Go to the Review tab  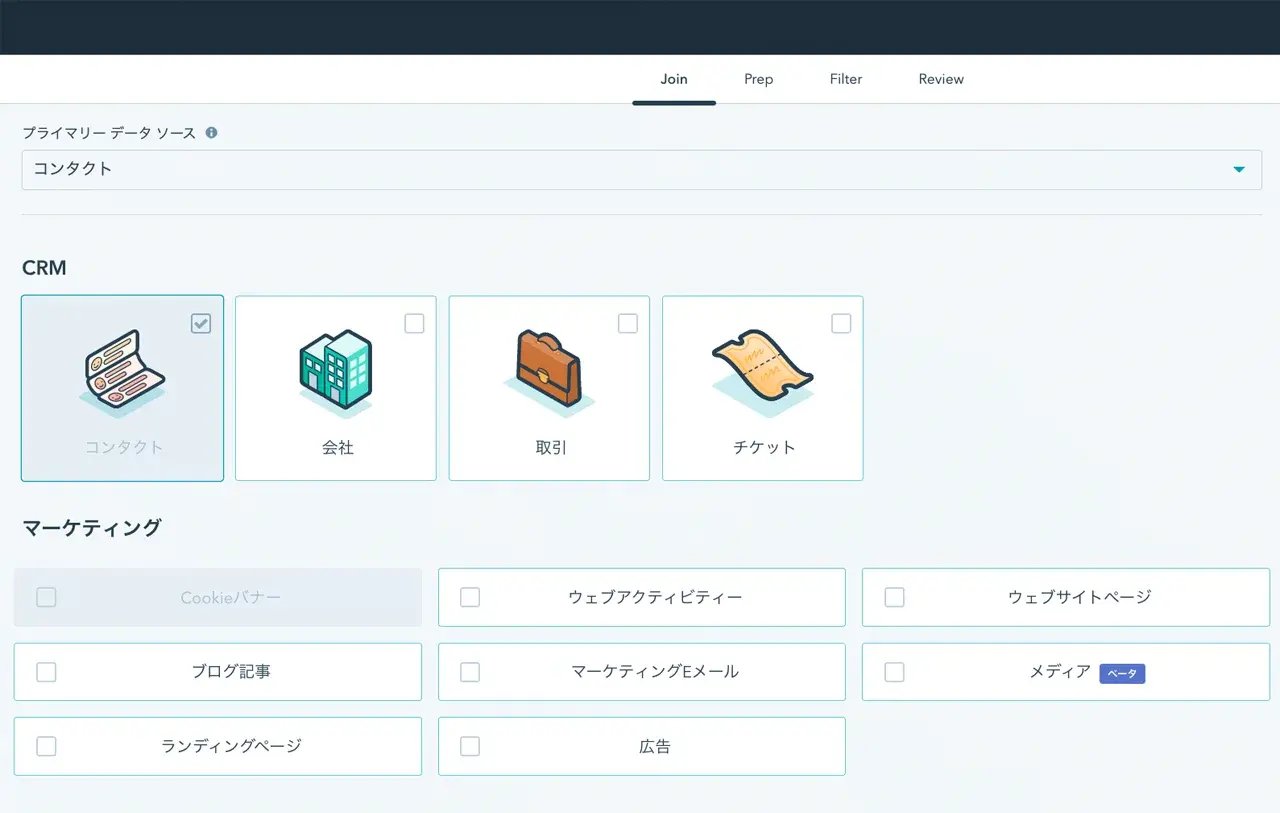(941, 79)
